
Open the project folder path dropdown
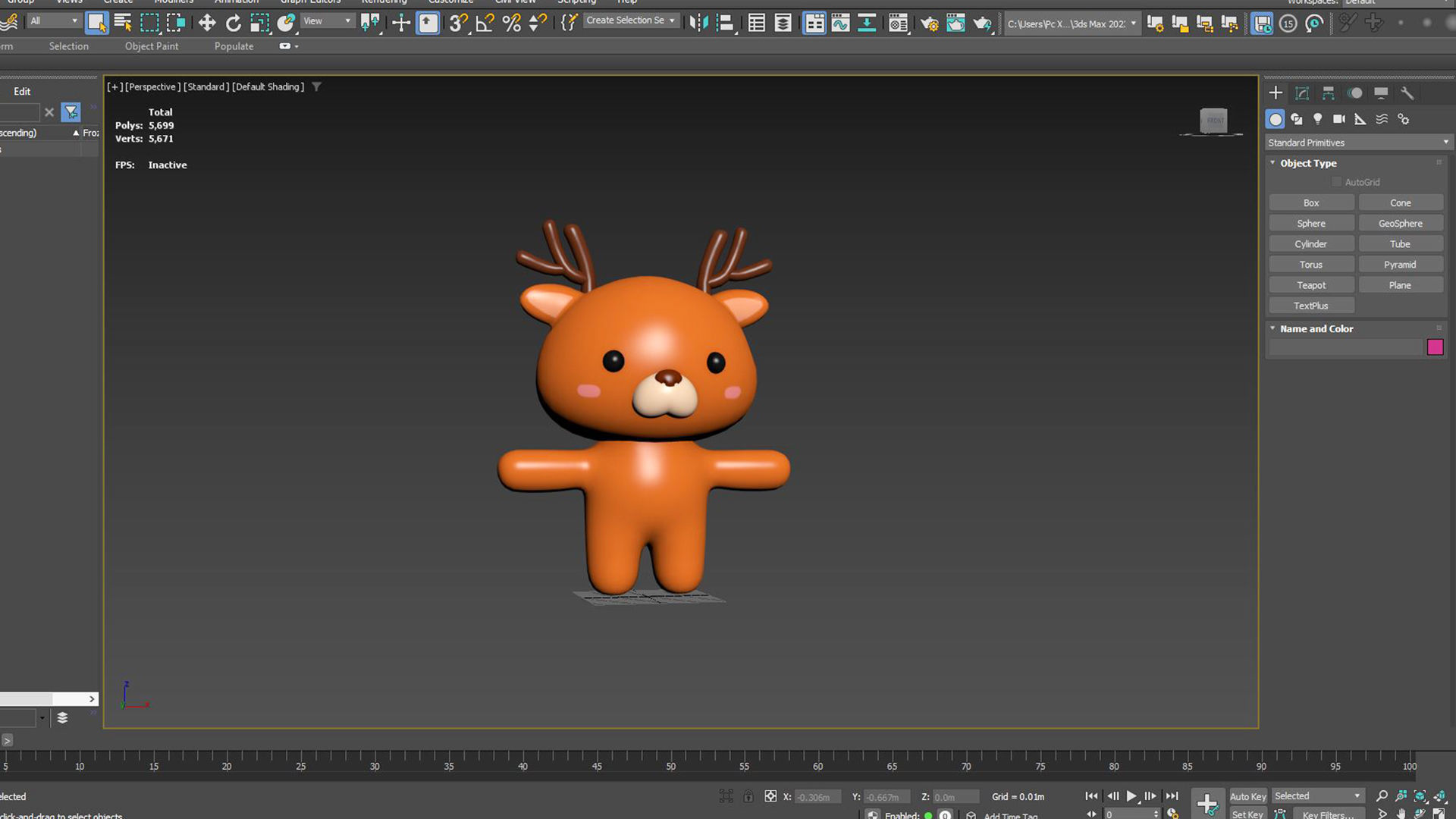[x=1072, y=24]
